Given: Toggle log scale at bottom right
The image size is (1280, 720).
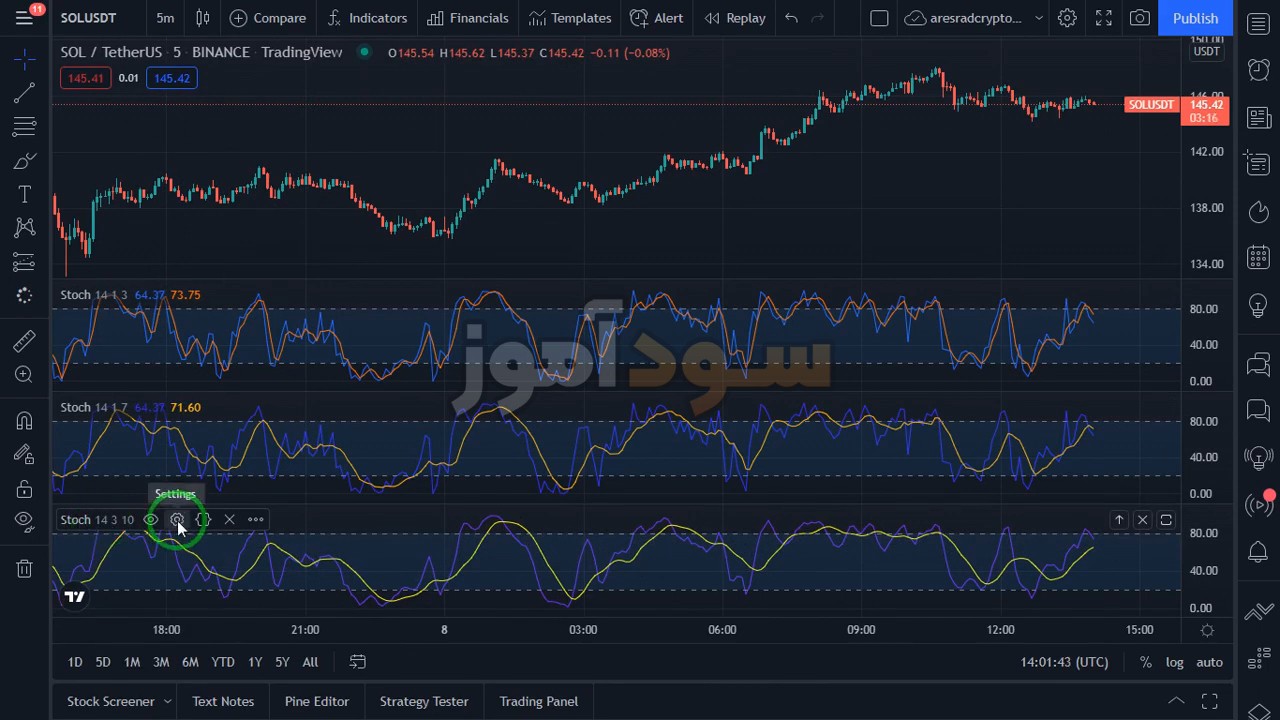Looking at the screenshot, I should click(1174, 662).
